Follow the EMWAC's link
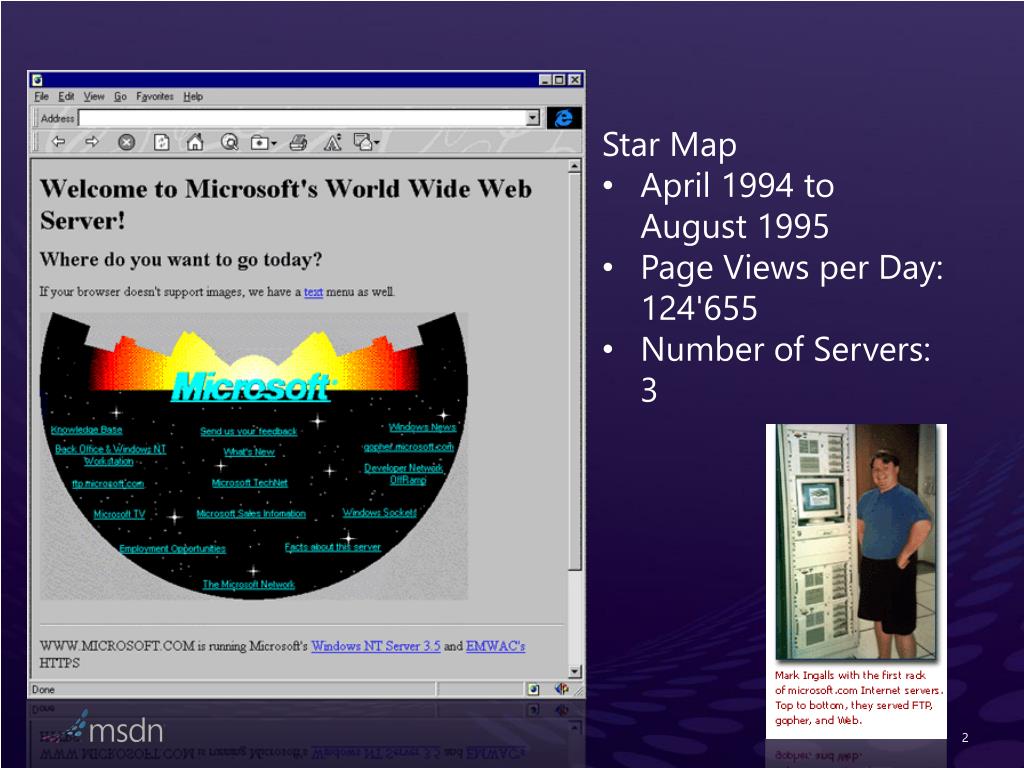The height and width of the screenshot is (768, 1024). (x=496, y=646)
